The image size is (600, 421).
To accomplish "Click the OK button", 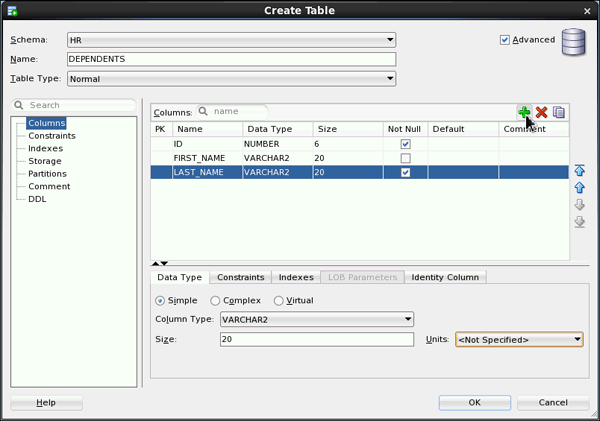I will coord(474,402).
